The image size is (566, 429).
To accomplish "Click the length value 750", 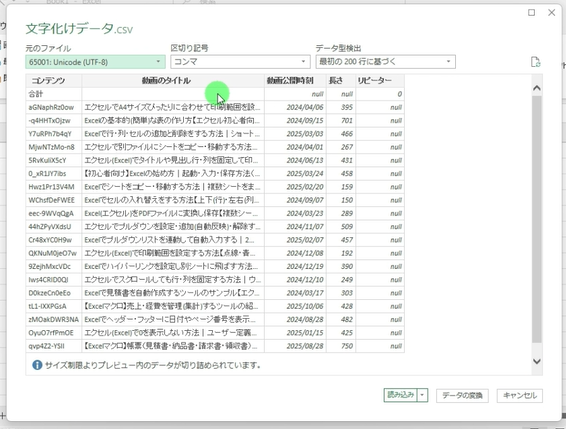I will (341, 346).
